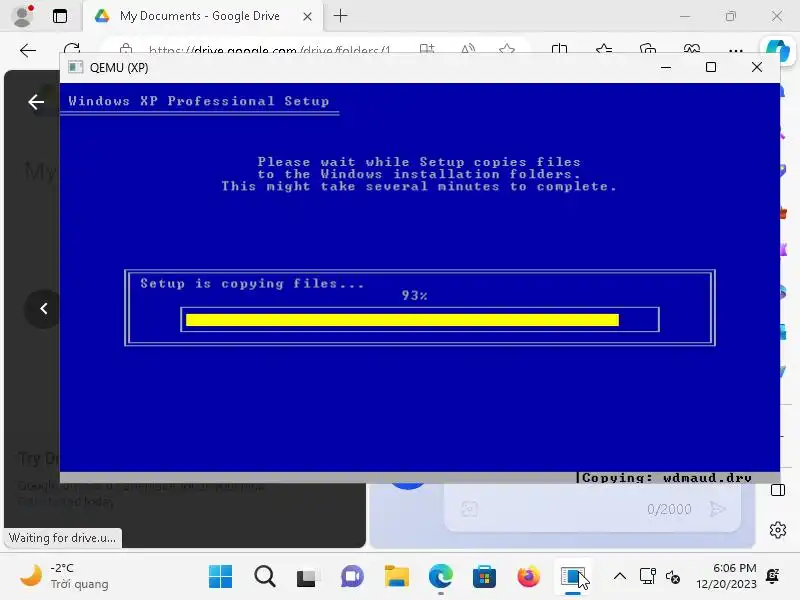Open taskbar Search
800x600 pixels.
pyautogui.click(x=264, y=577)
